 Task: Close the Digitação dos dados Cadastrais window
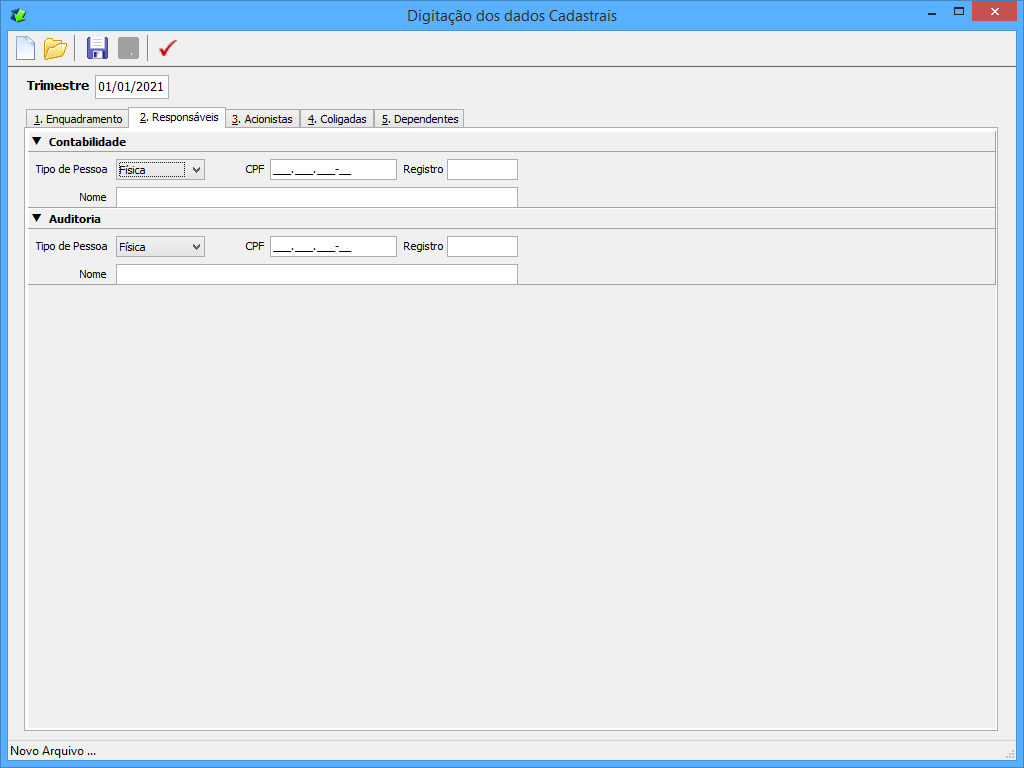[x=995, y=12]
